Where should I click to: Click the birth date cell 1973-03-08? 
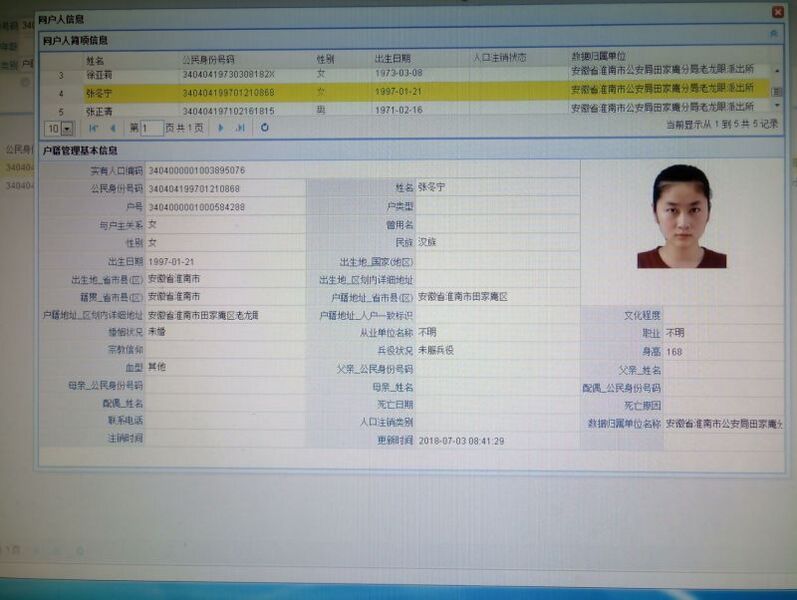pos(398,73)
